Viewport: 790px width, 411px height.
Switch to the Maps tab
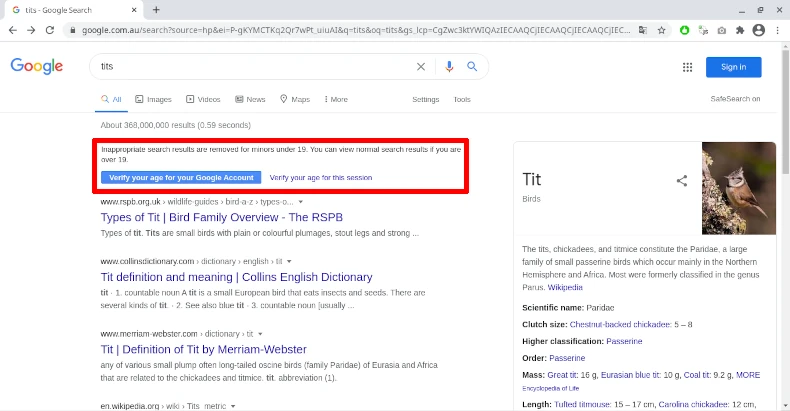295,99
